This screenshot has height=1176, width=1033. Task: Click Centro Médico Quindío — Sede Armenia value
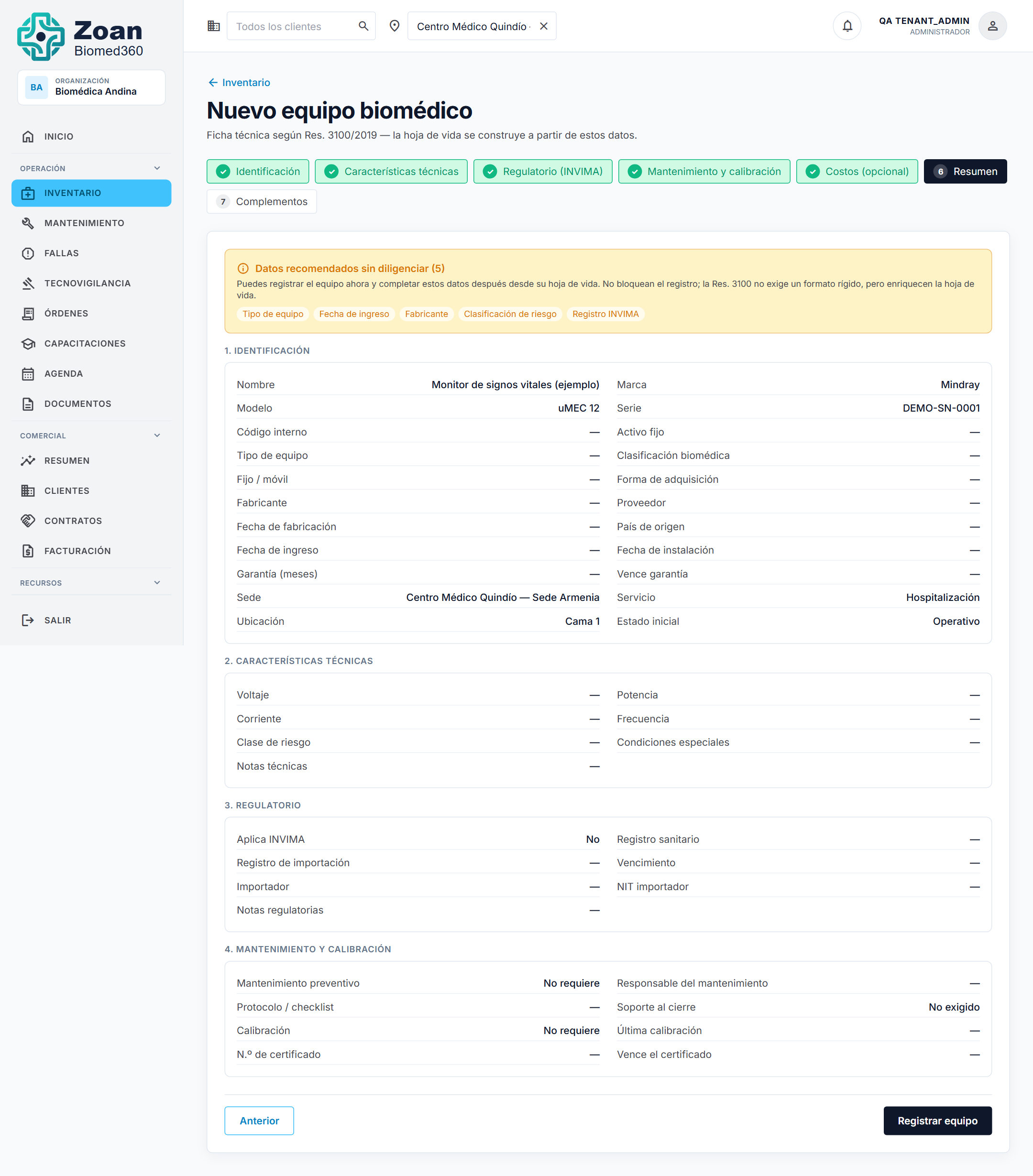[x=503, y=597]
